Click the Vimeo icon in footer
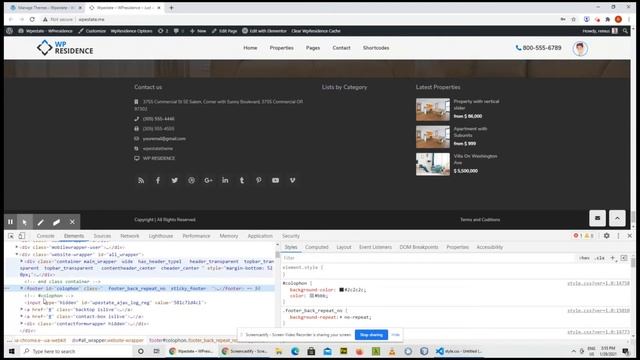The width and height of the screenshot is (640, 360). pyautogui.click(x=292, y=180)
